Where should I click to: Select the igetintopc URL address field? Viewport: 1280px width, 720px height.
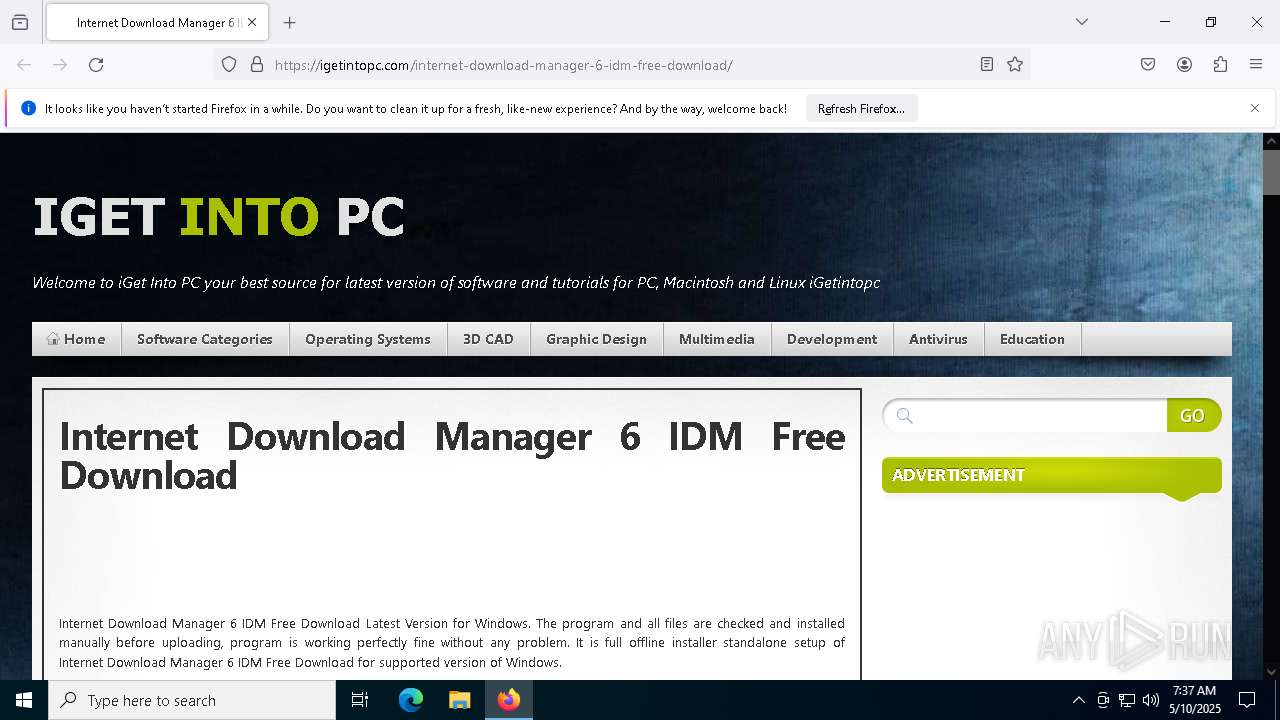[x=620, y=65]
